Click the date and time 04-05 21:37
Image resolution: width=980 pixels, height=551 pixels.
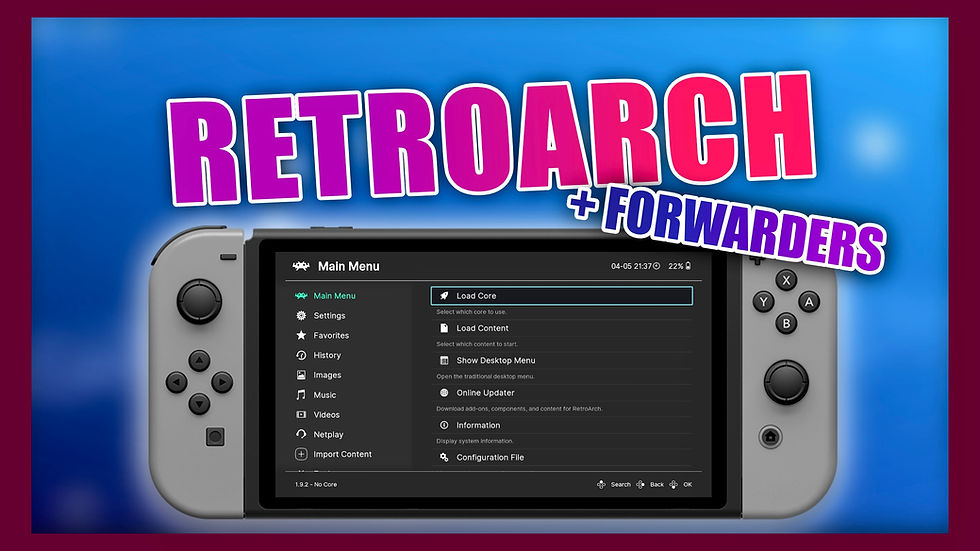[x=631, y=266]
